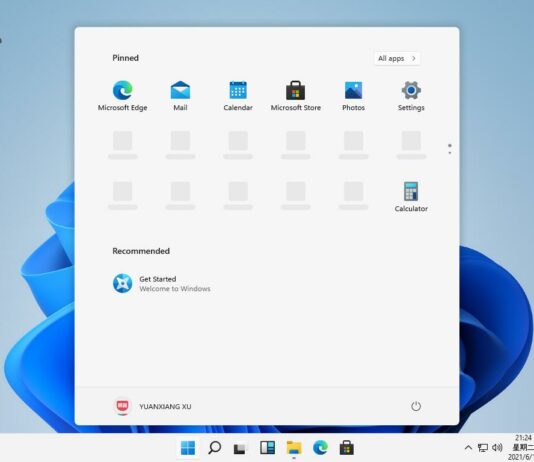This screenshot has height=462, width=534.
Task: Launch the Calendar app
Action: pos(238,96)
